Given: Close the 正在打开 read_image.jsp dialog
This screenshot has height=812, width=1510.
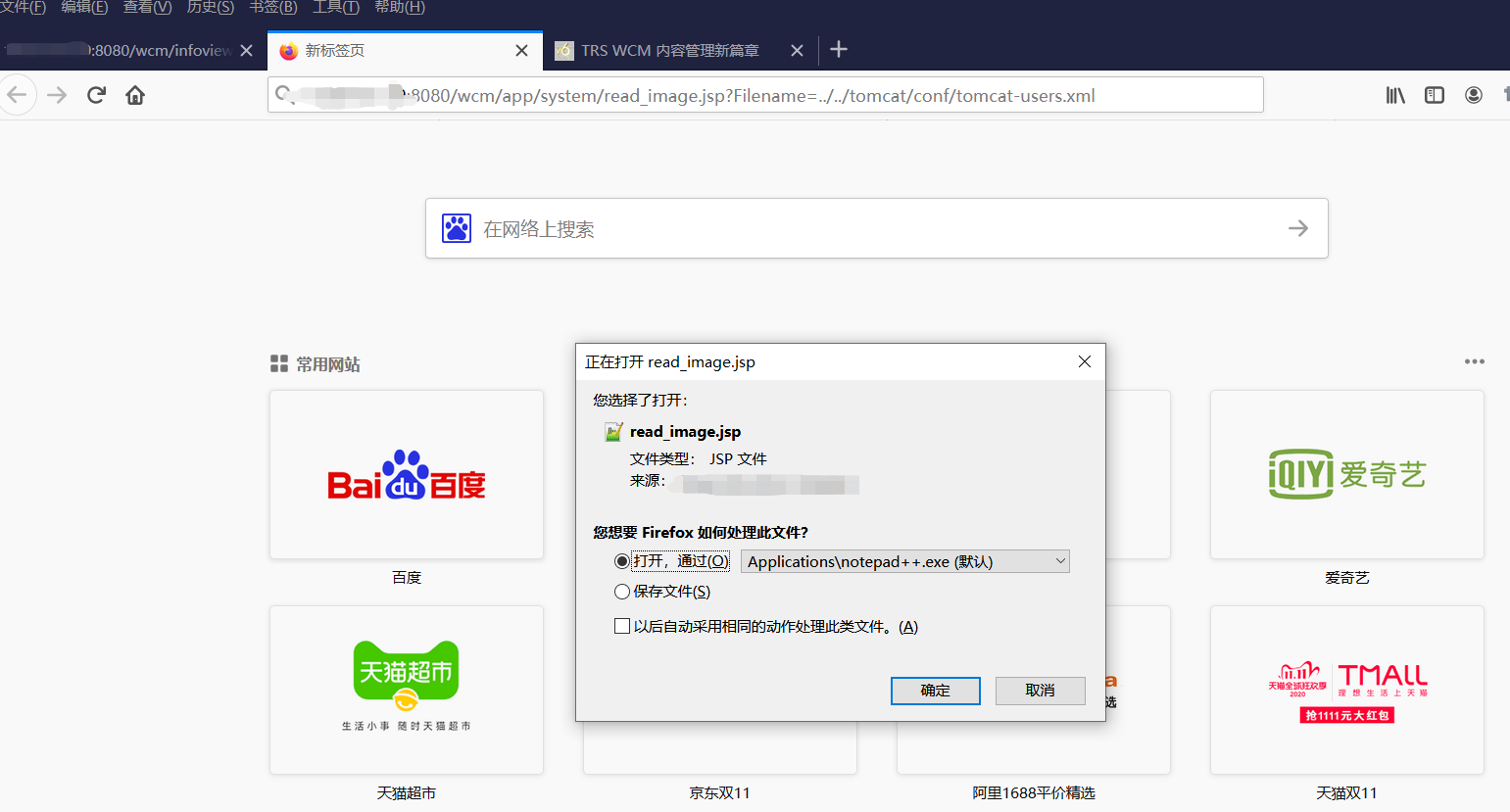Looking at the screenshot, I should (1085, 361).
